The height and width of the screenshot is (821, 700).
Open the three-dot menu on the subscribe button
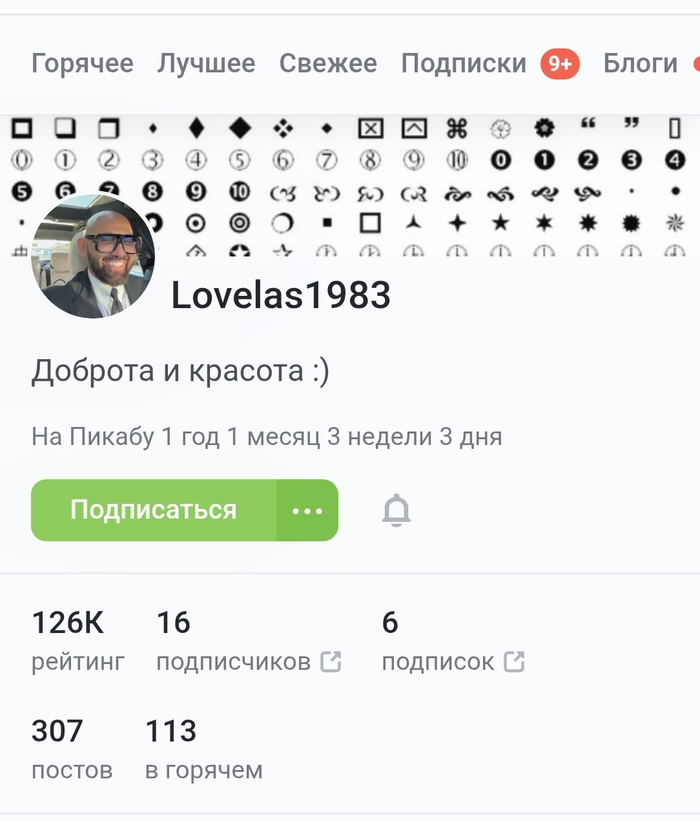click(307, 510)
